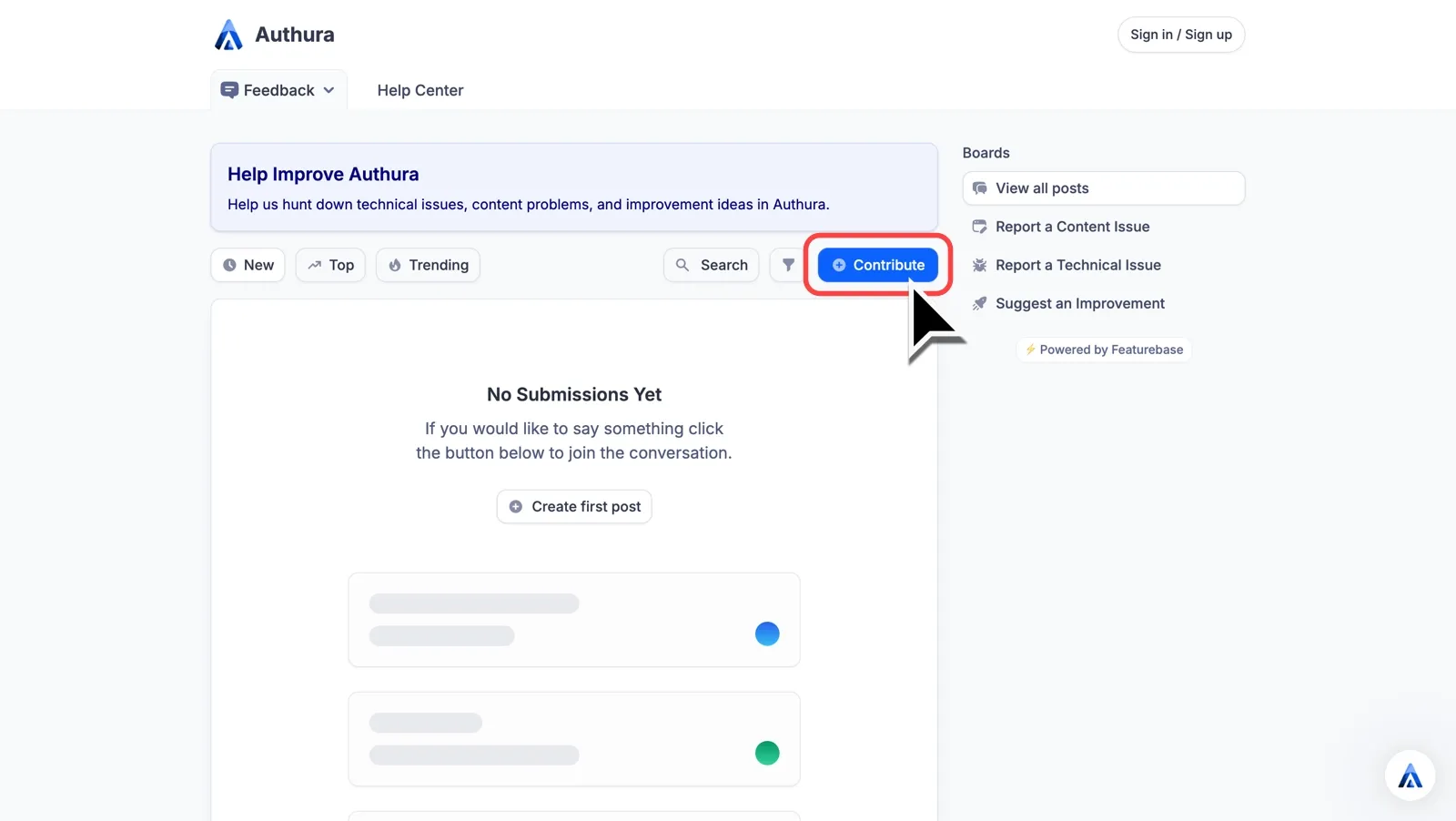
Task: Sort posts by New
Action: point(248,265)
